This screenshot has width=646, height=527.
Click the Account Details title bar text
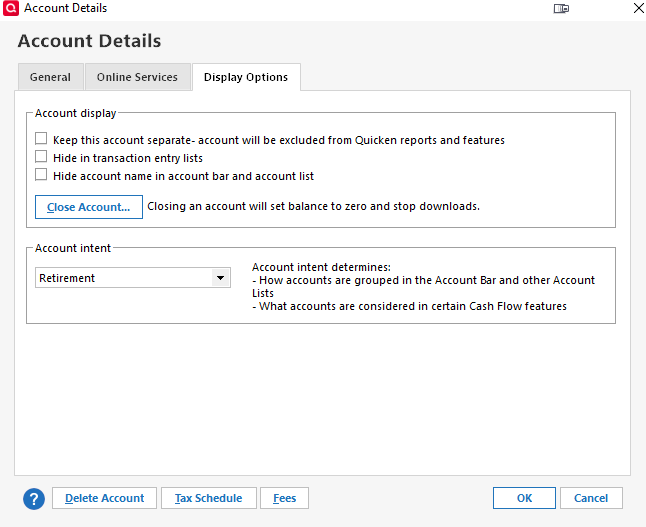pos(65,8)
